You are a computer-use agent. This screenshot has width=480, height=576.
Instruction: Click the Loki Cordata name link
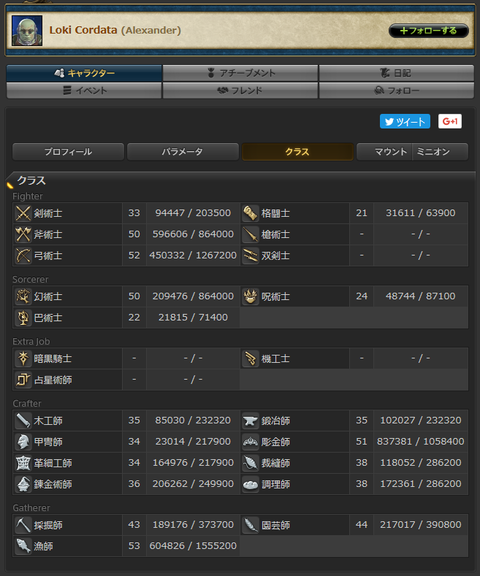click(83, 30)
